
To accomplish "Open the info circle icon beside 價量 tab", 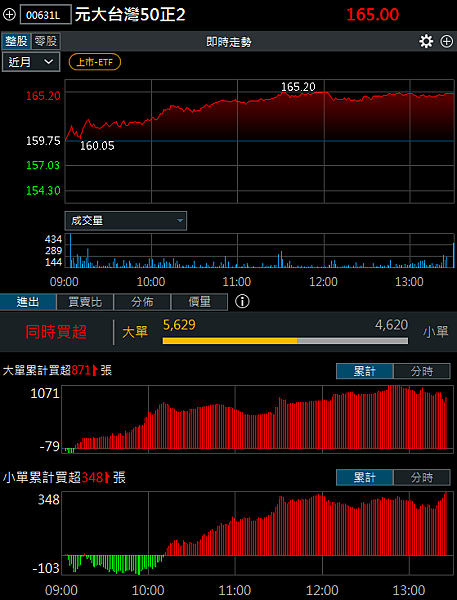I will 242,302.
